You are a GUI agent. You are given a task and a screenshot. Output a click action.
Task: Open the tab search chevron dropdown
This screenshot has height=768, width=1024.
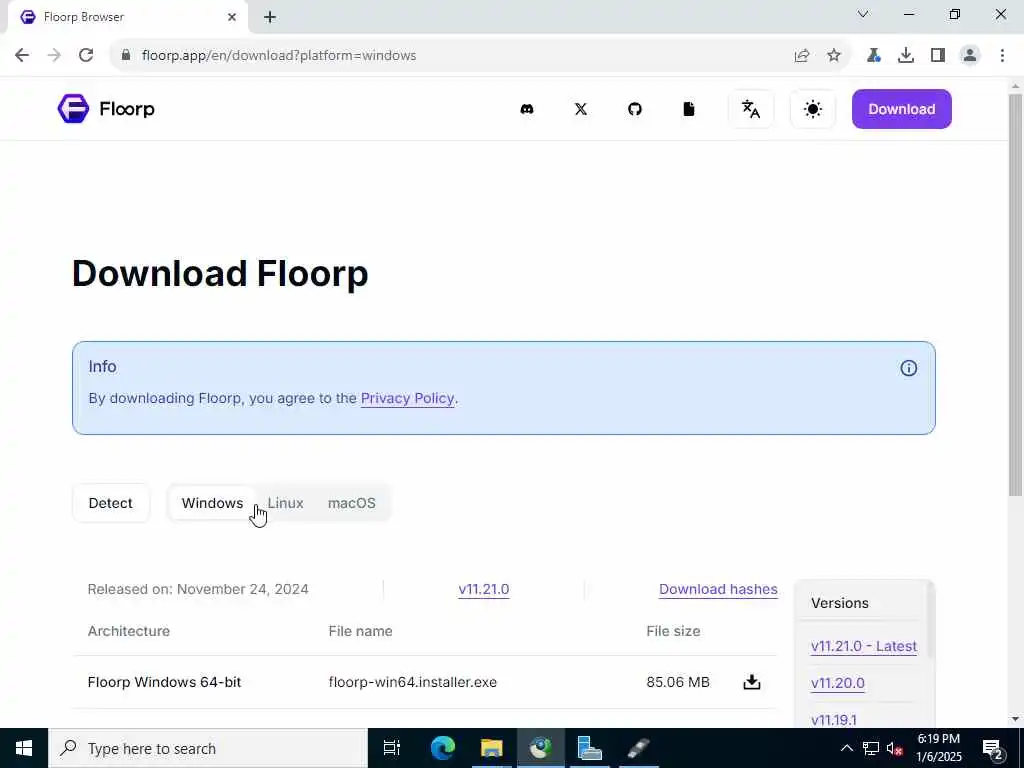tap(863, 14)
